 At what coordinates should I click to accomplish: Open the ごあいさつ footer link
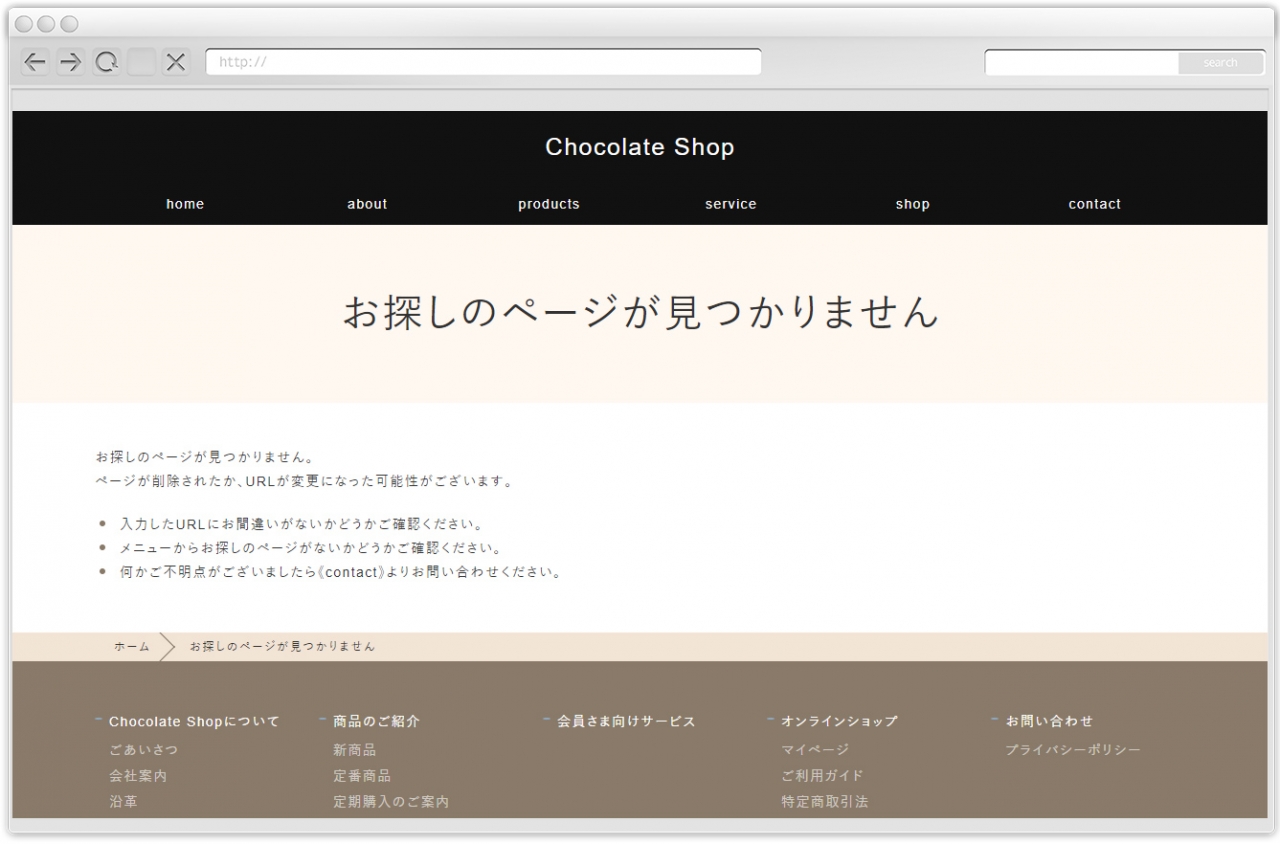[144, 750]
